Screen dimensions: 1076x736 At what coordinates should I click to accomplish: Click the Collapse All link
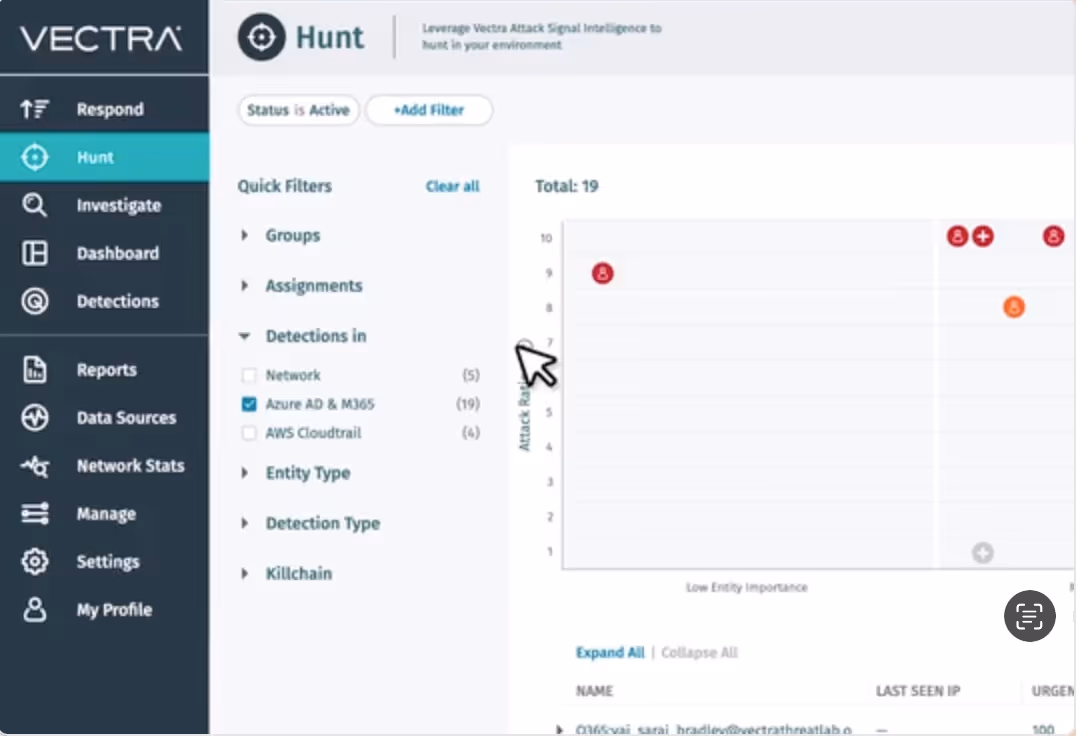point(699,652)
